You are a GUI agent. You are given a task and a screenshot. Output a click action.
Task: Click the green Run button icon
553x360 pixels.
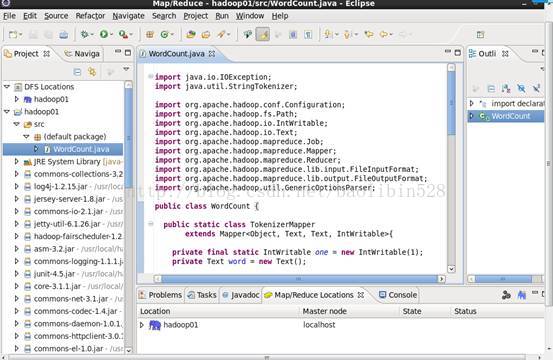coord(104,34)
